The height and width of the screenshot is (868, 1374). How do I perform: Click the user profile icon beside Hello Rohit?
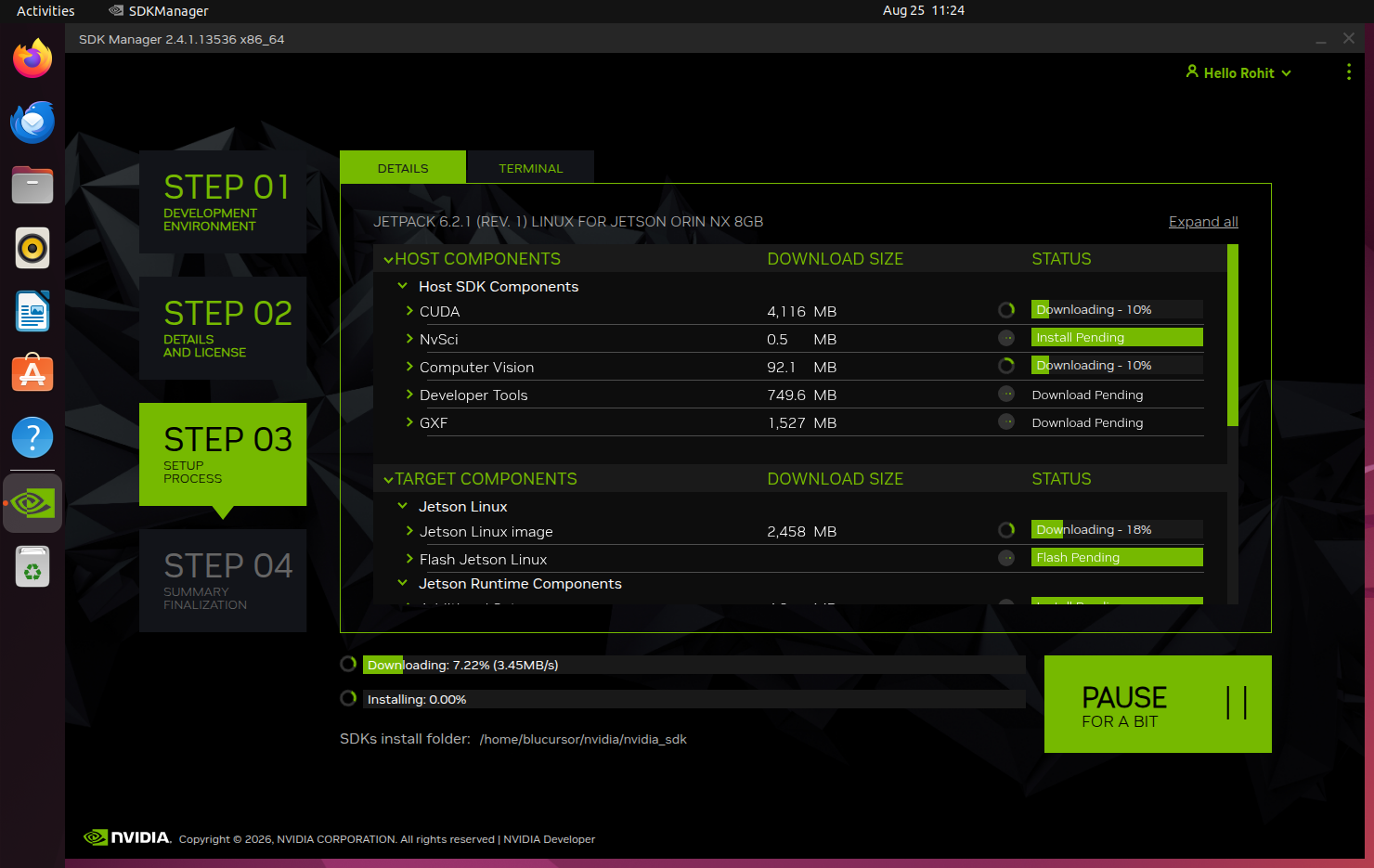click(x=1192, y=71)
